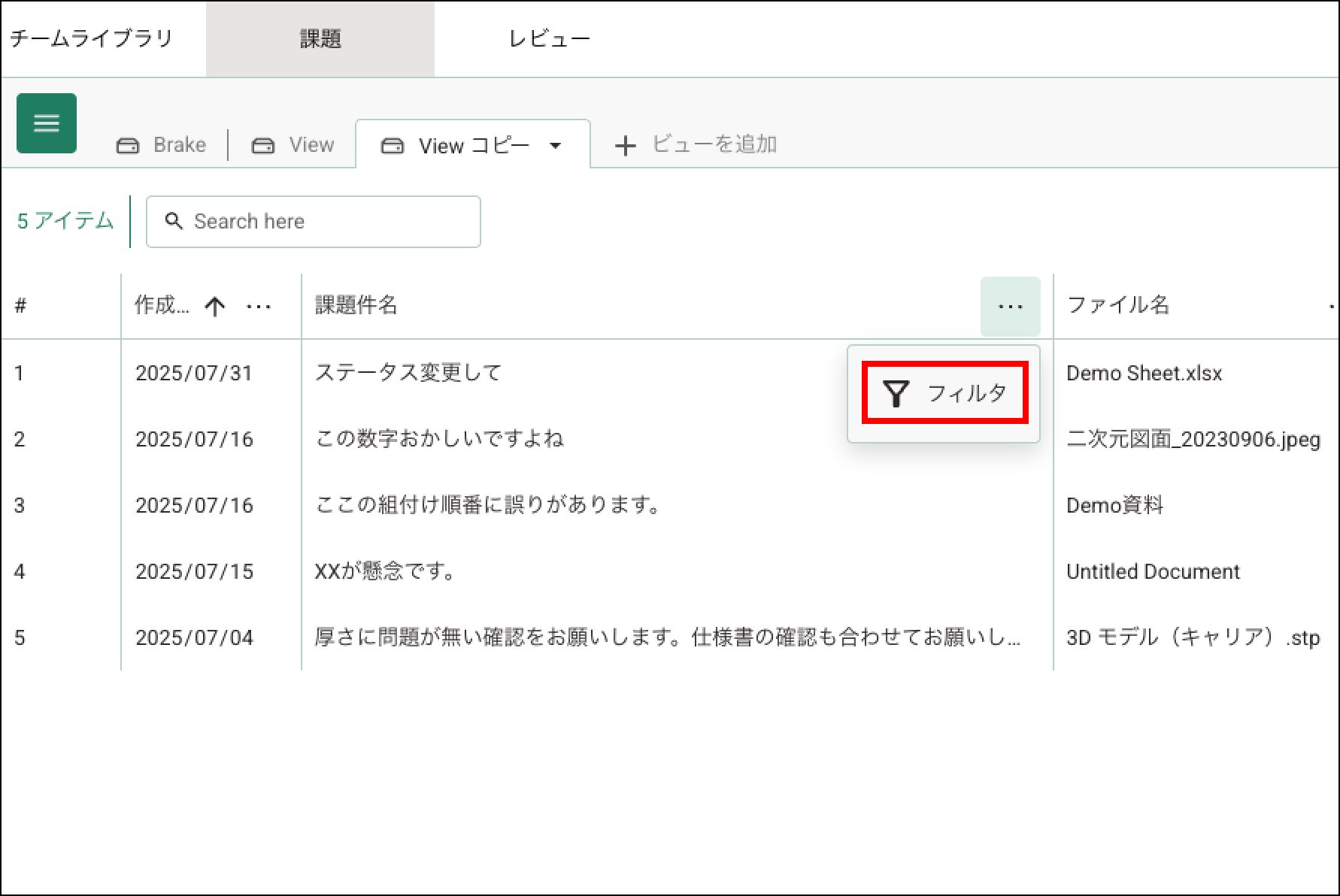Open three-dot menu in 課題件名 column header
This screenshot has width=1340, height=896.
click(1010, 306)
